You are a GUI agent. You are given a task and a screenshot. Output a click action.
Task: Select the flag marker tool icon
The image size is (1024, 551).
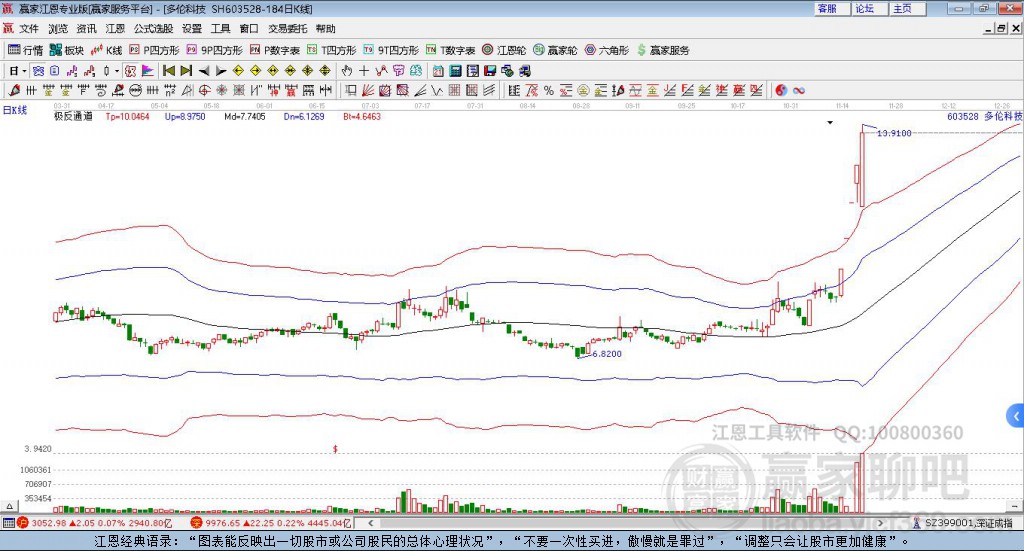coord(148,71)
